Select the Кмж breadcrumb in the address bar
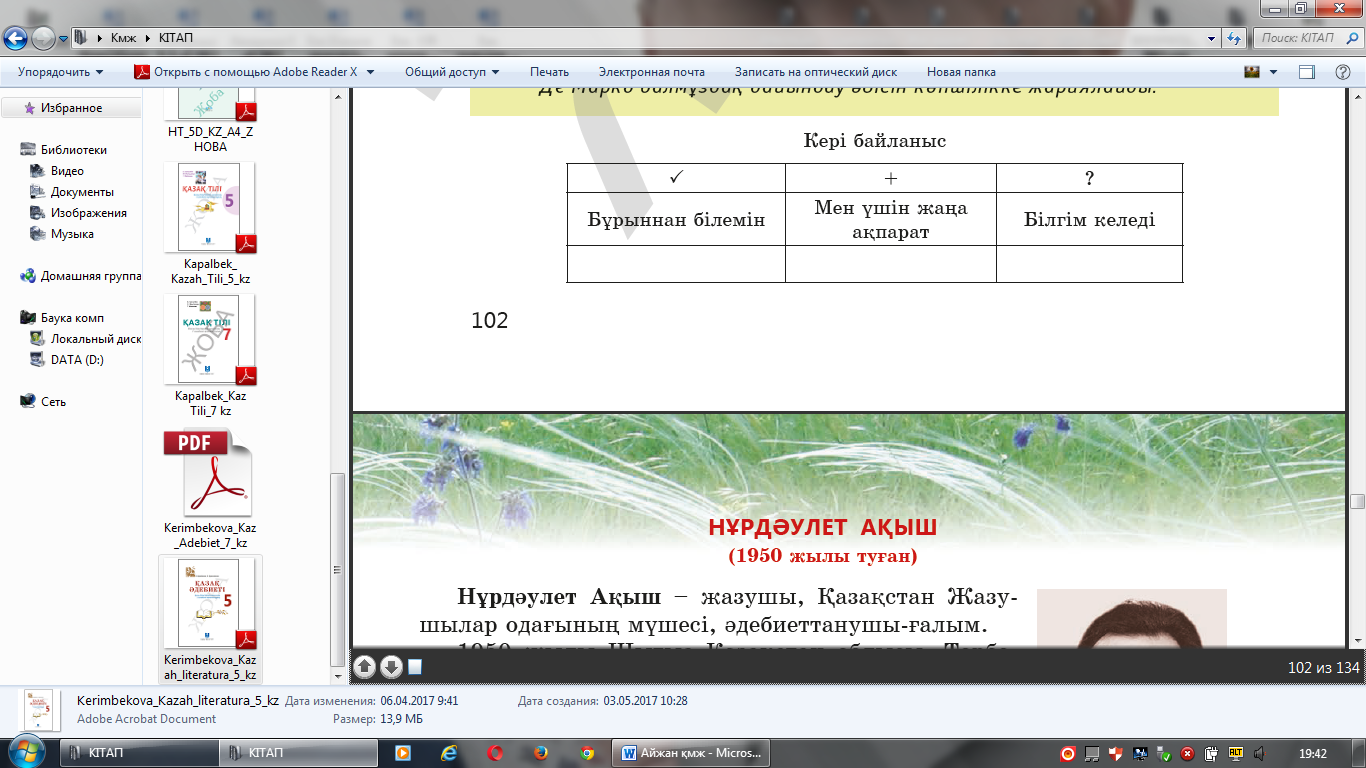The height and width of the screenshot is (768, 1366). click(x=124, y=38)
